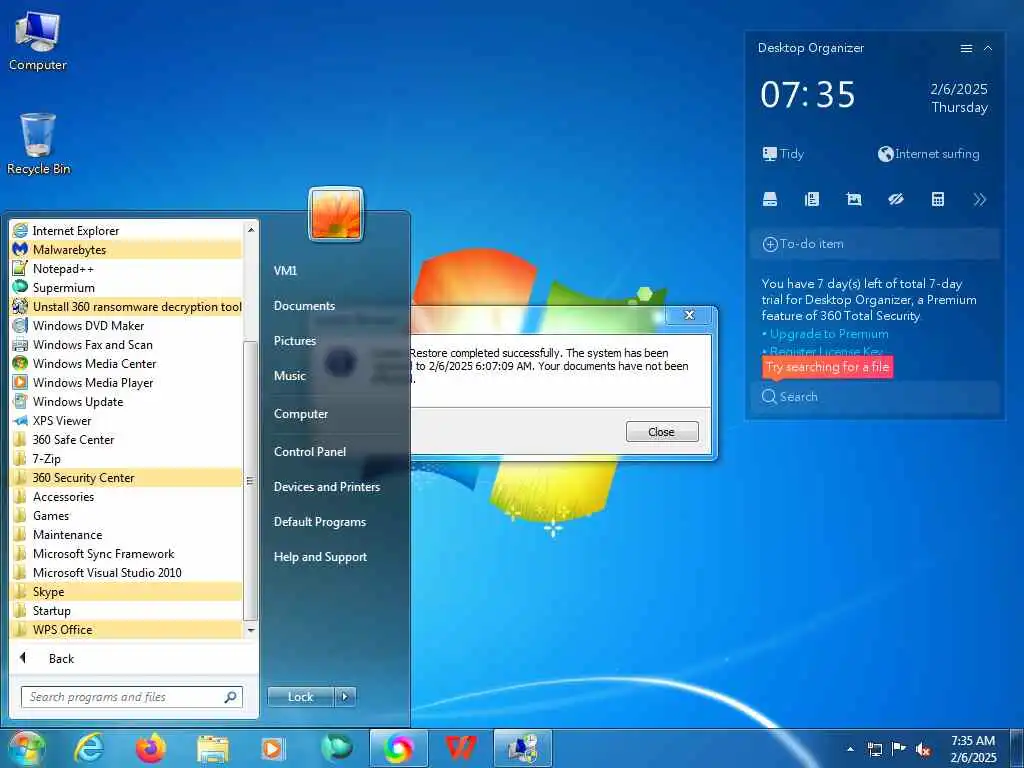Expand the 360 Security Center folder
This screenshot has height=768, width=1024.
click(127, 477)
